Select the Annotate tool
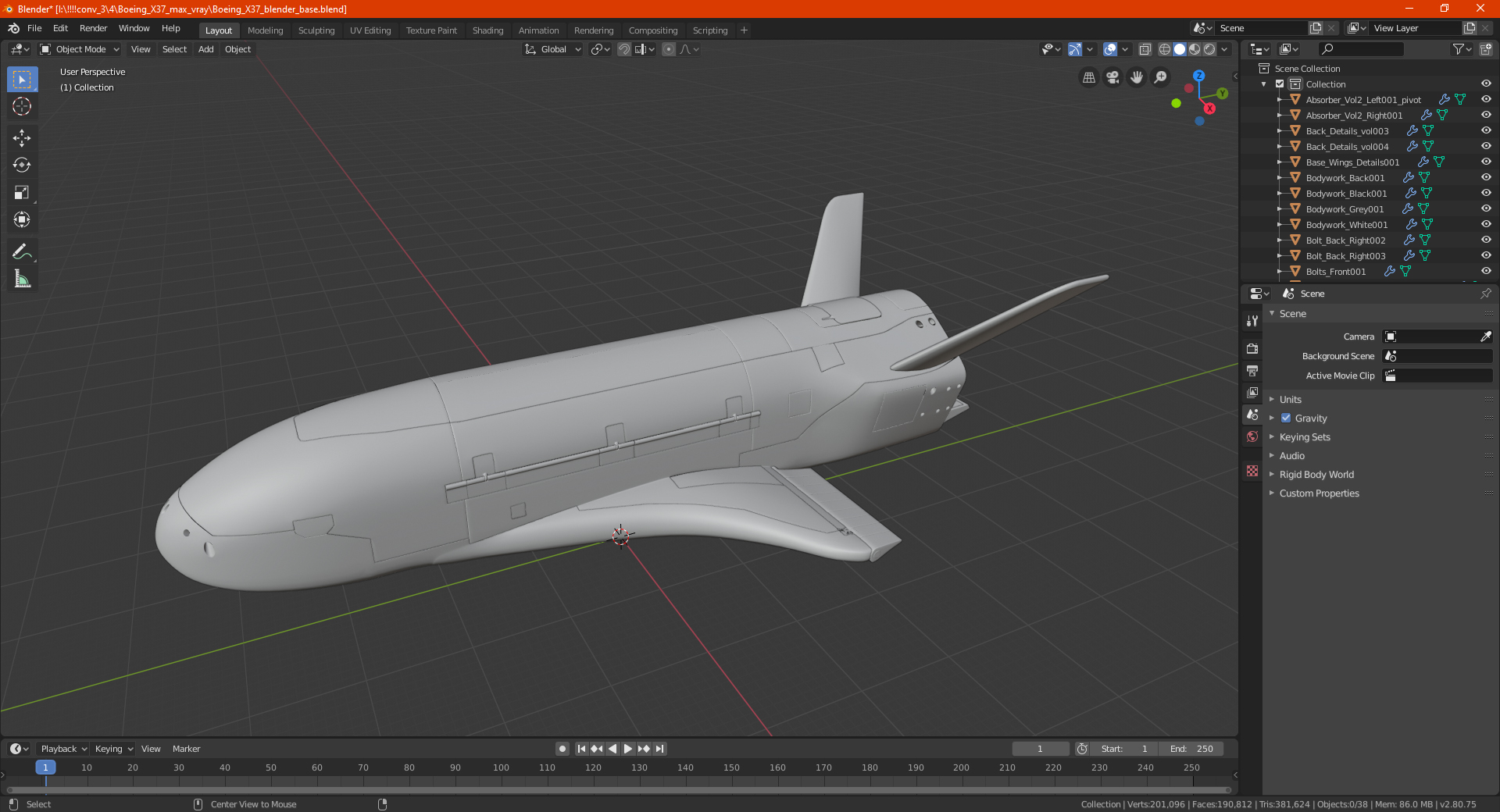 [22, 251]
